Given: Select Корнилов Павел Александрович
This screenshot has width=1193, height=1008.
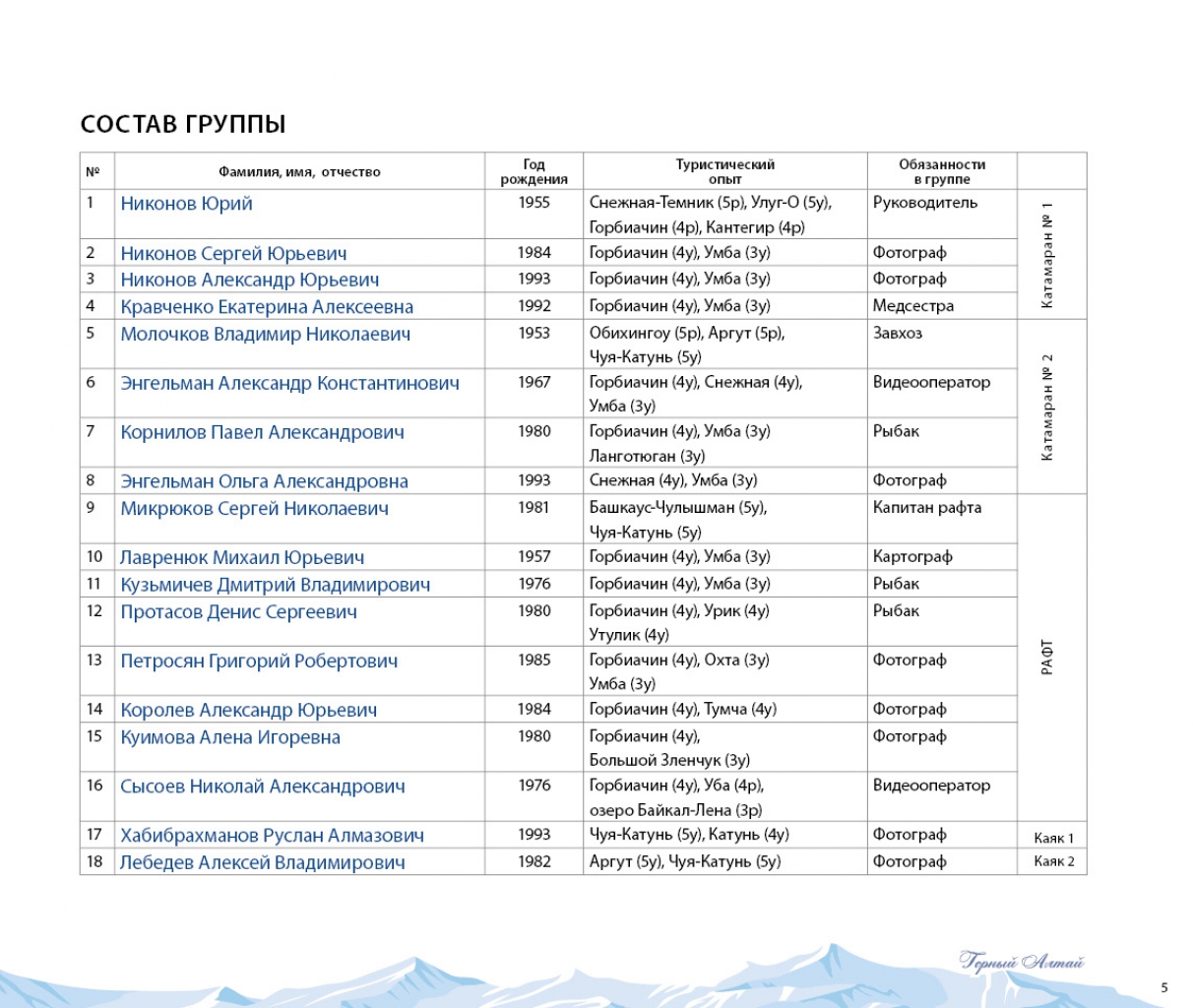Looking at the screenshot, I should point(262,433).
